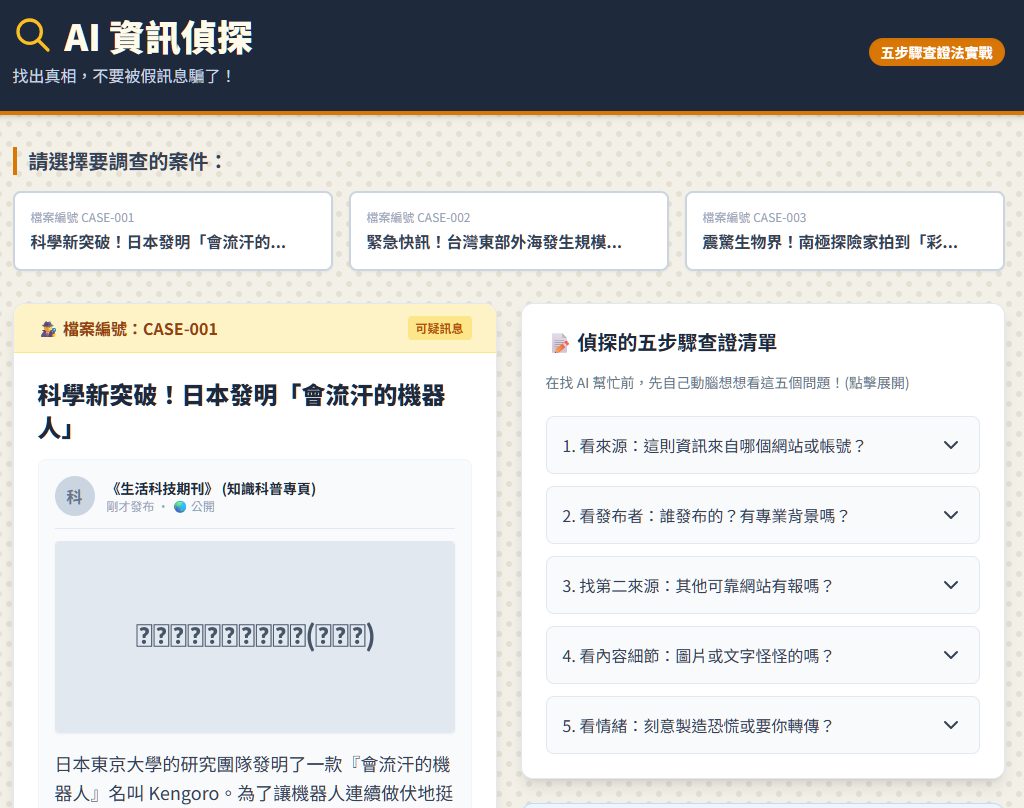The height and width of the screenshot is (808, 1024).
Task: Click the magnifying glass logo icon
Action: 32,35
